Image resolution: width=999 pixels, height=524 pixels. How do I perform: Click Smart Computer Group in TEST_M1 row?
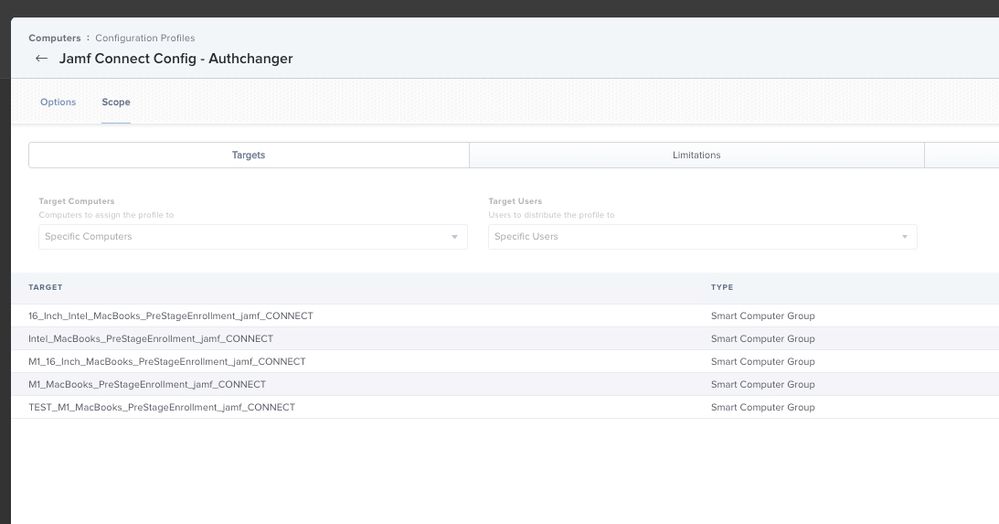coord(763,408)
